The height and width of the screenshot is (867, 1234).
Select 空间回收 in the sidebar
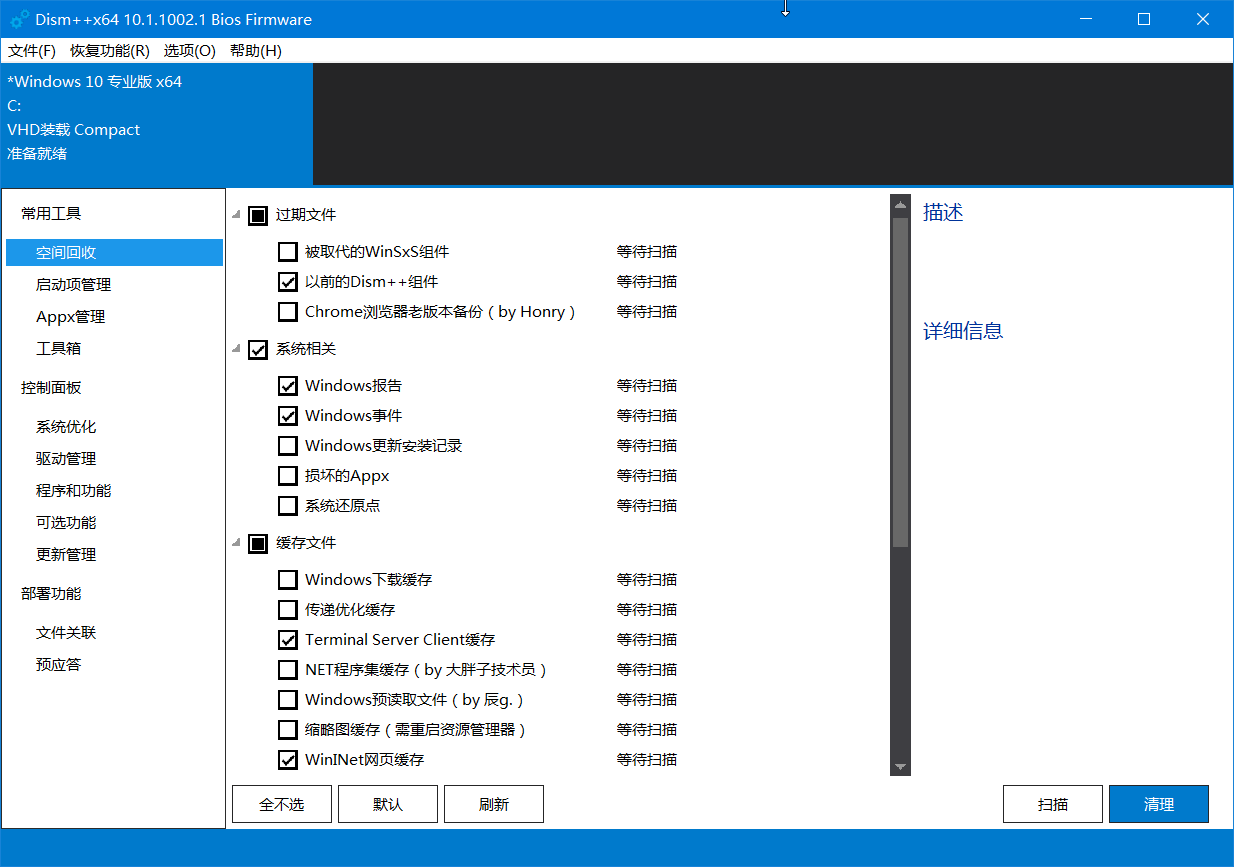point(114,253)
